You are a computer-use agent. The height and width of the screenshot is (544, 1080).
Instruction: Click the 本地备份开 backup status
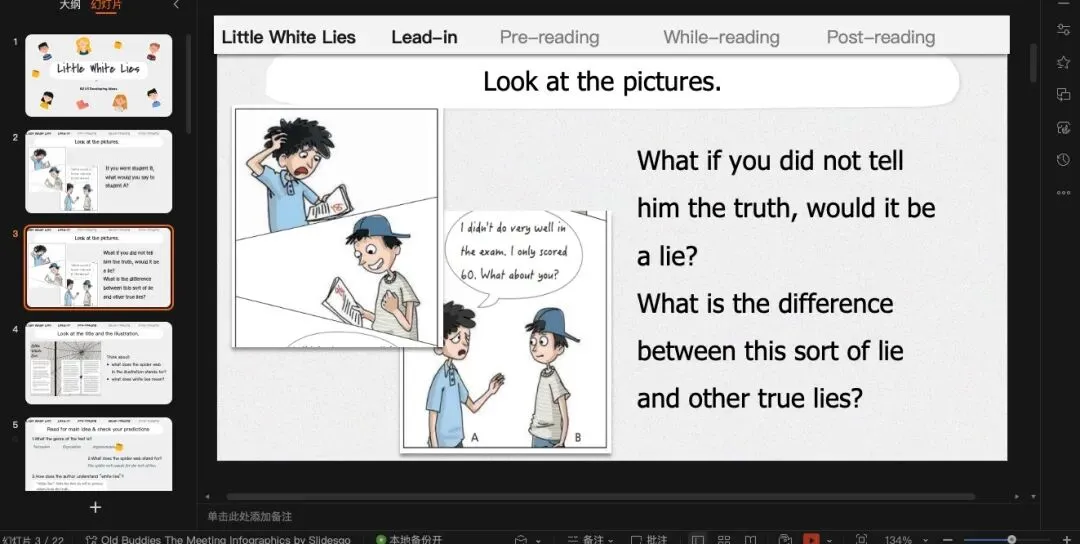[x=409, y=540]
